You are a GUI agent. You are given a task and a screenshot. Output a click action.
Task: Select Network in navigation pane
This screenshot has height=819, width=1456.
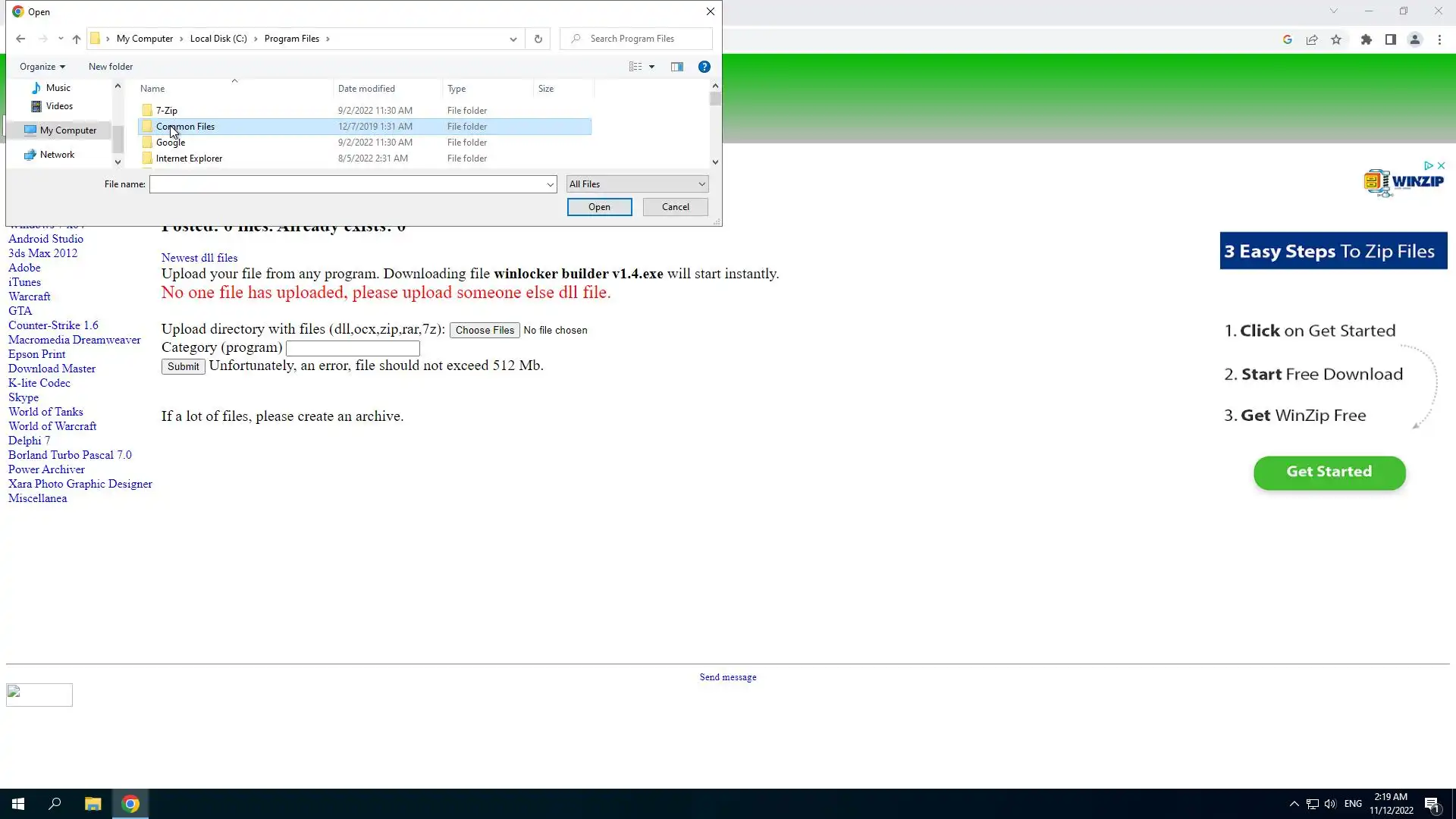click(57, 155)
